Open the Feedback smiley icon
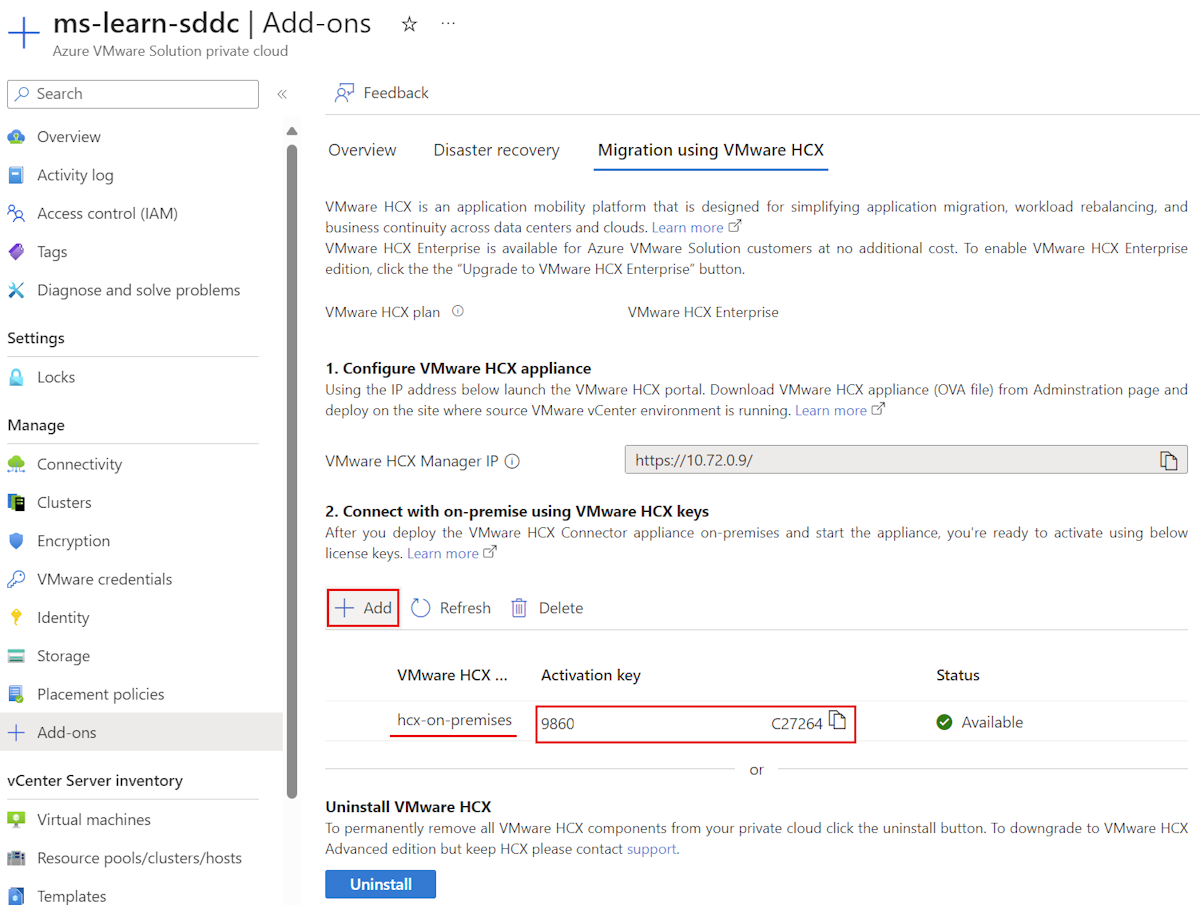The height and width of the screenshot is (905, 1200). point(345,92)
